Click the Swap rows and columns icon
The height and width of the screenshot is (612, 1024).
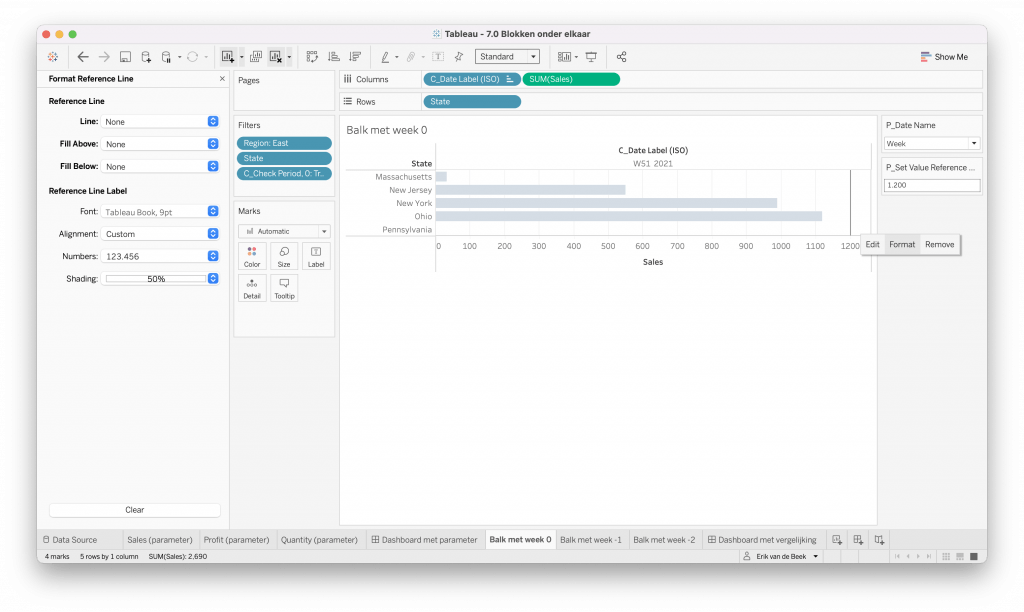tap(312, 57)
